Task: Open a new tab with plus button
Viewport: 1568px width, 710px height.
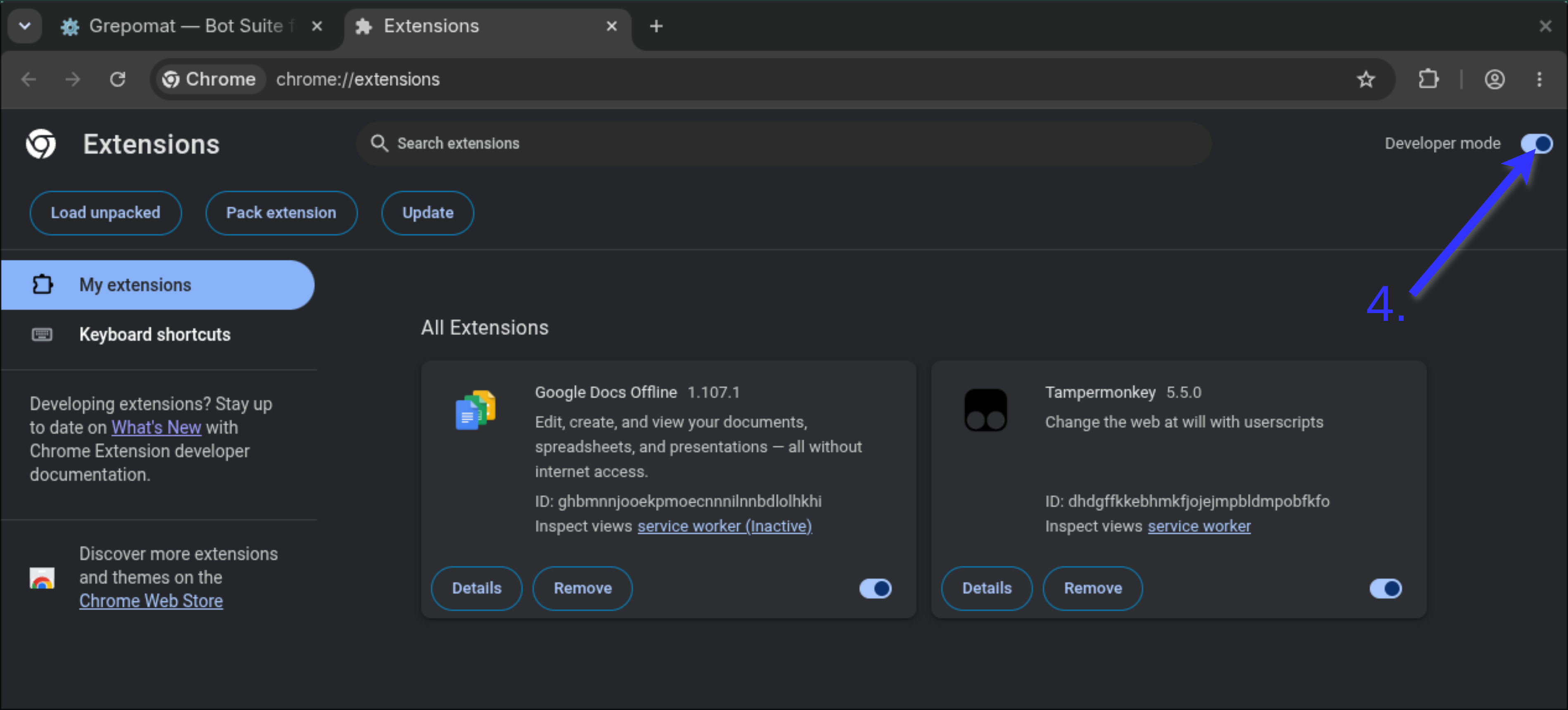Action: pyautogui.click(x=656, y=26)
